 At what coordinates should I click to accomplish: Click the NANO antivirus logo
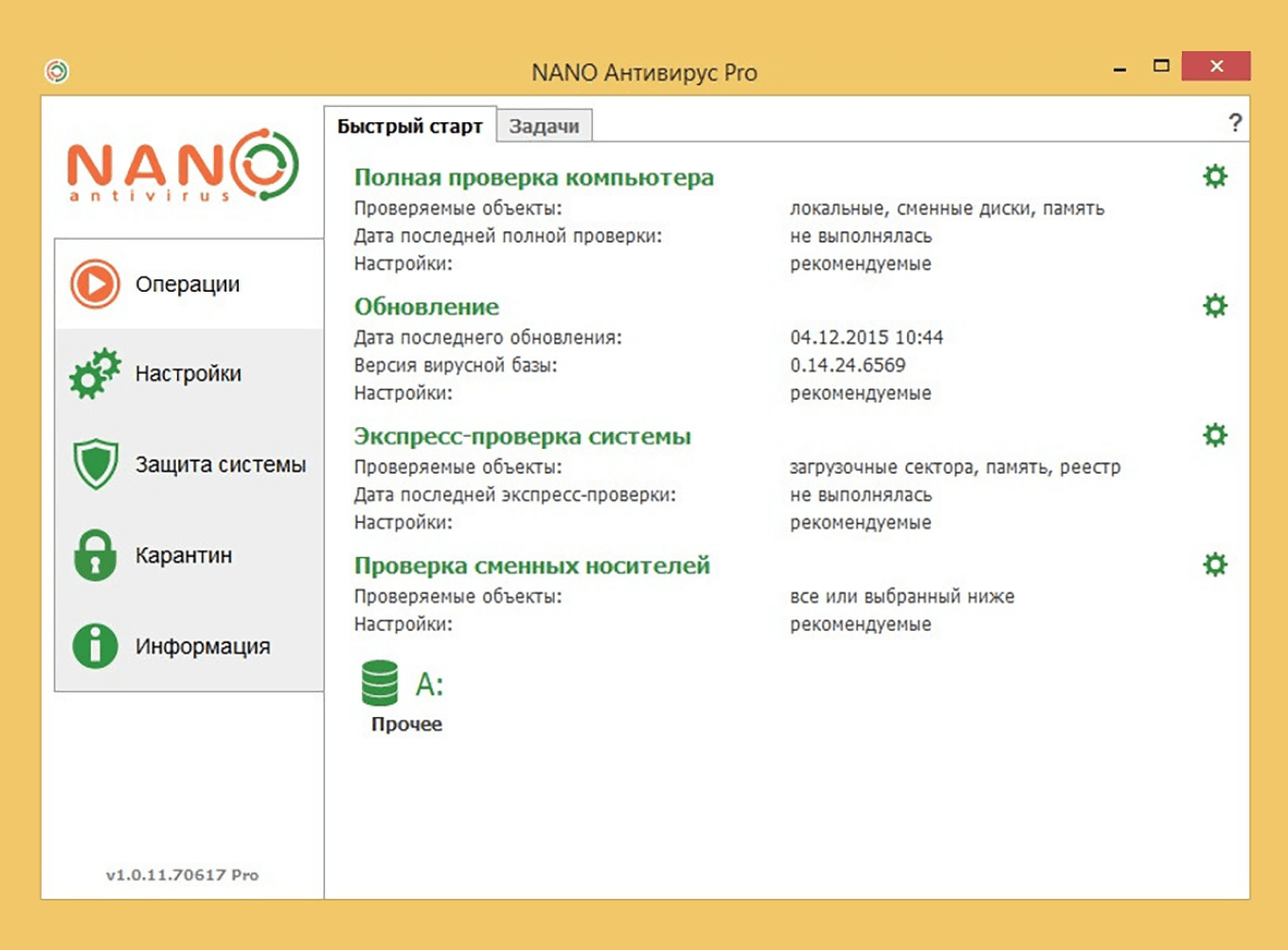pyautogui.click(x=183, y=166)
